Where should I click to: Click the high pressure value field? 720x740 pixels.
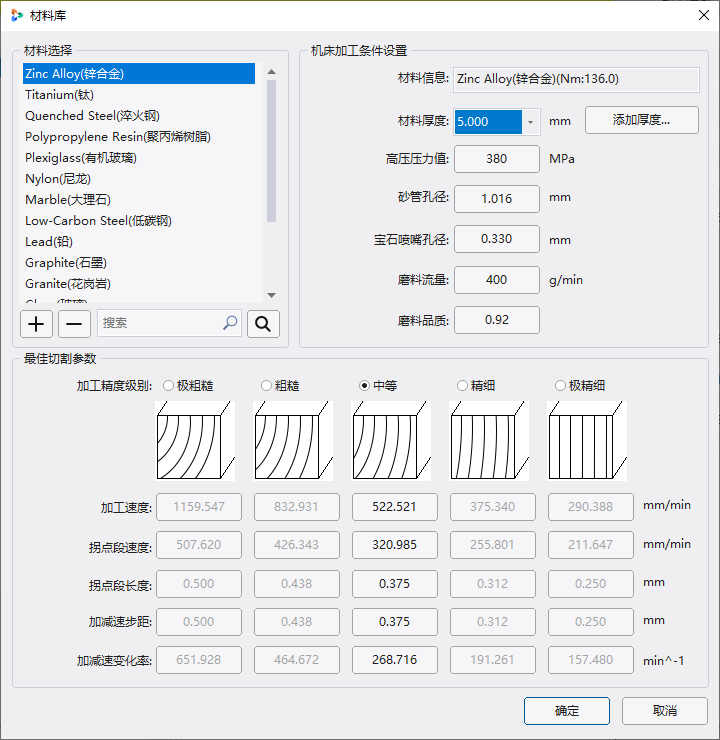(x=496, y=158)
